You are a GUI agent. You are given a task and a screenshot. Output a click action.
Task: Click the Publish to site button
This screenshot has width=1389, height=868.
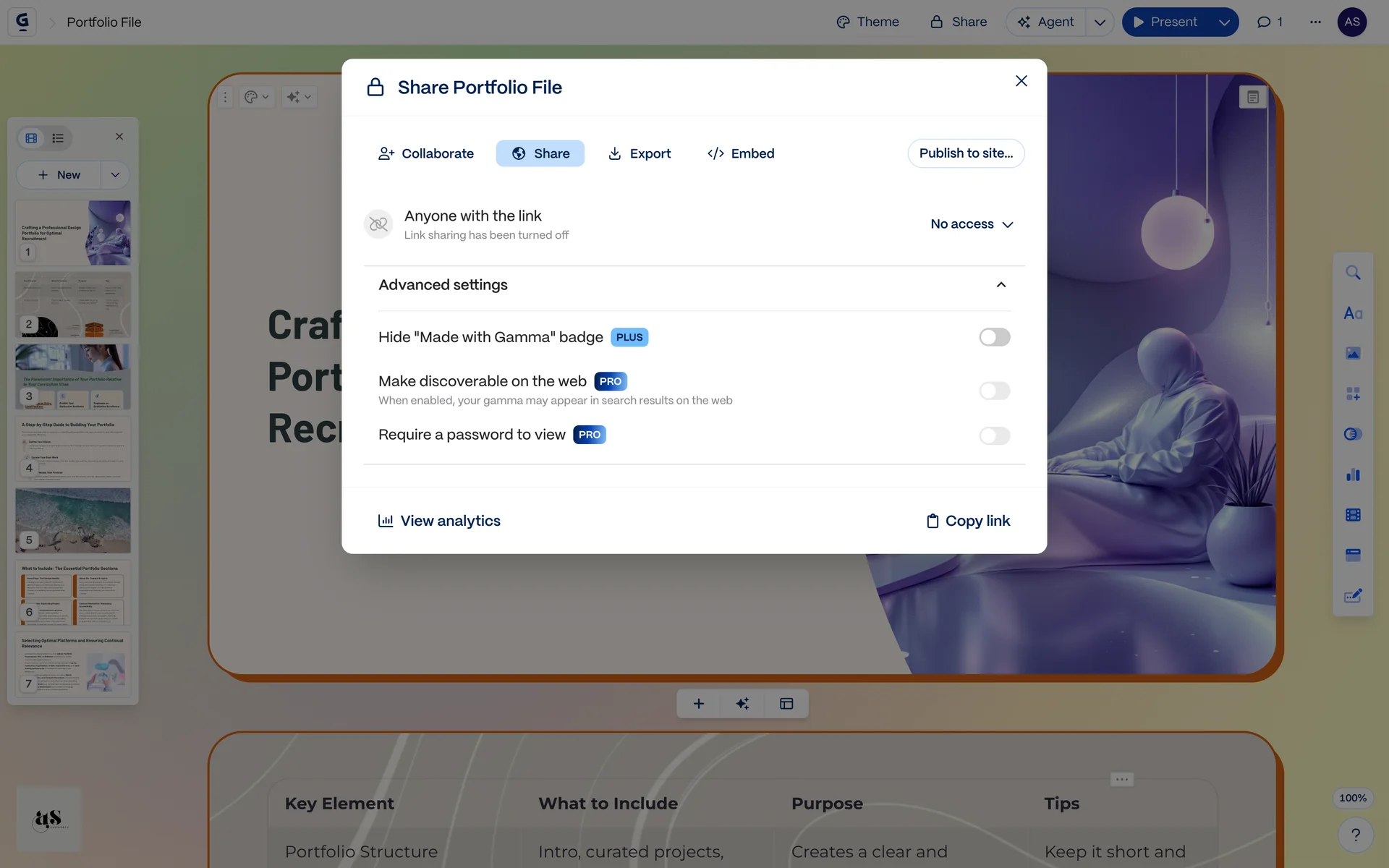point(966,153)
